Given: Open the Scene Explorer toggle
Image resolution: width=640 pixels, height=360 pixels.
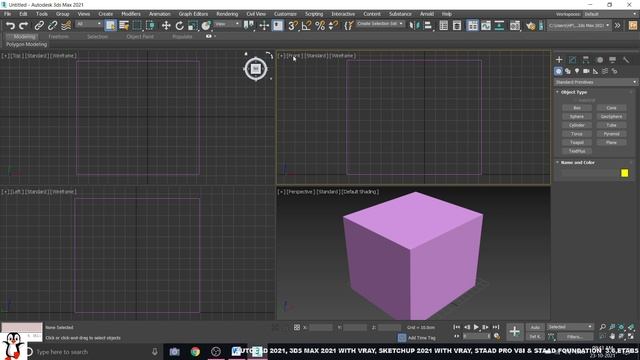Looking at the screenshot, I should coord(443,25).
